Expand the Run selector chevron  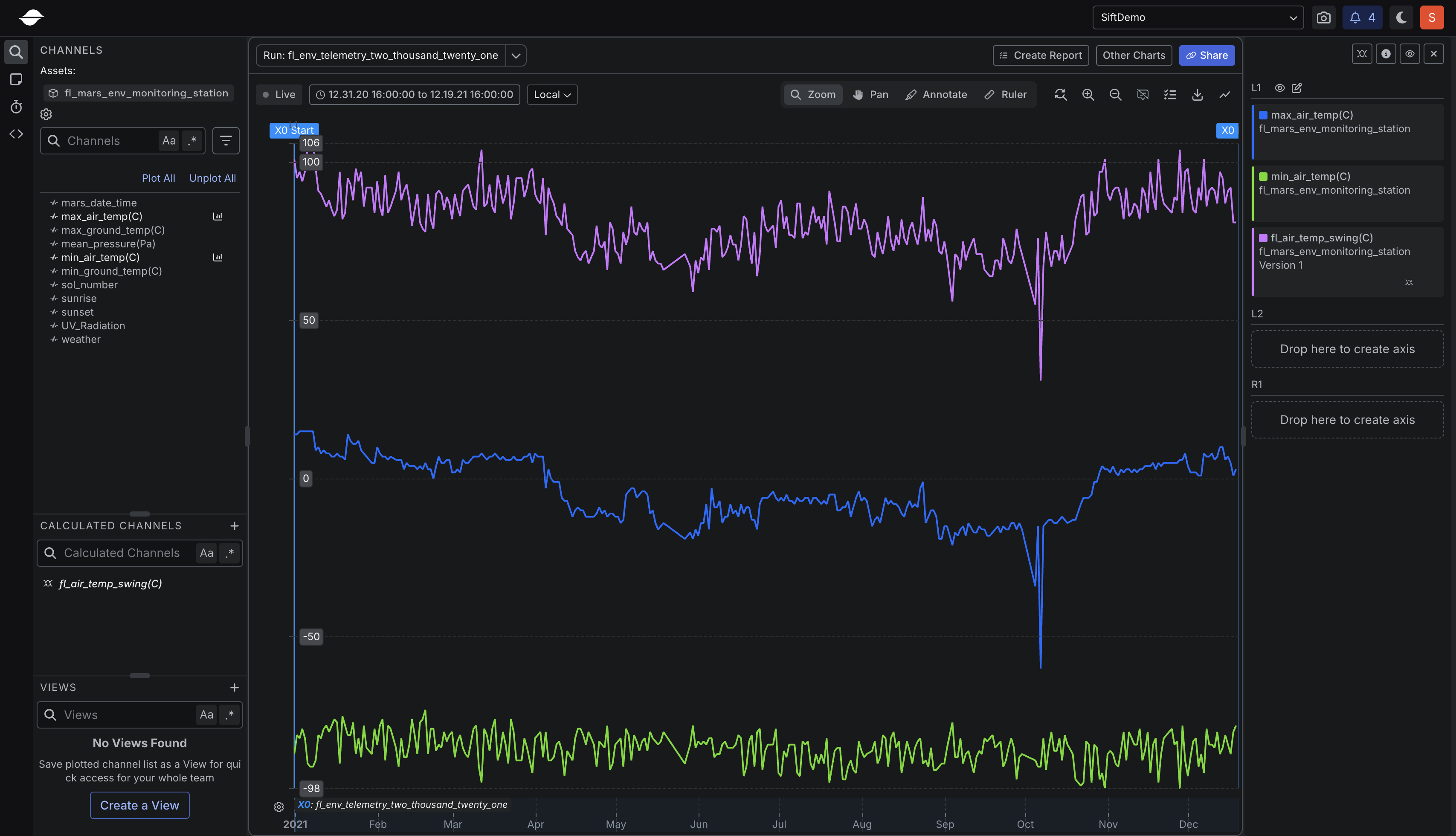(x=516, y=56)
